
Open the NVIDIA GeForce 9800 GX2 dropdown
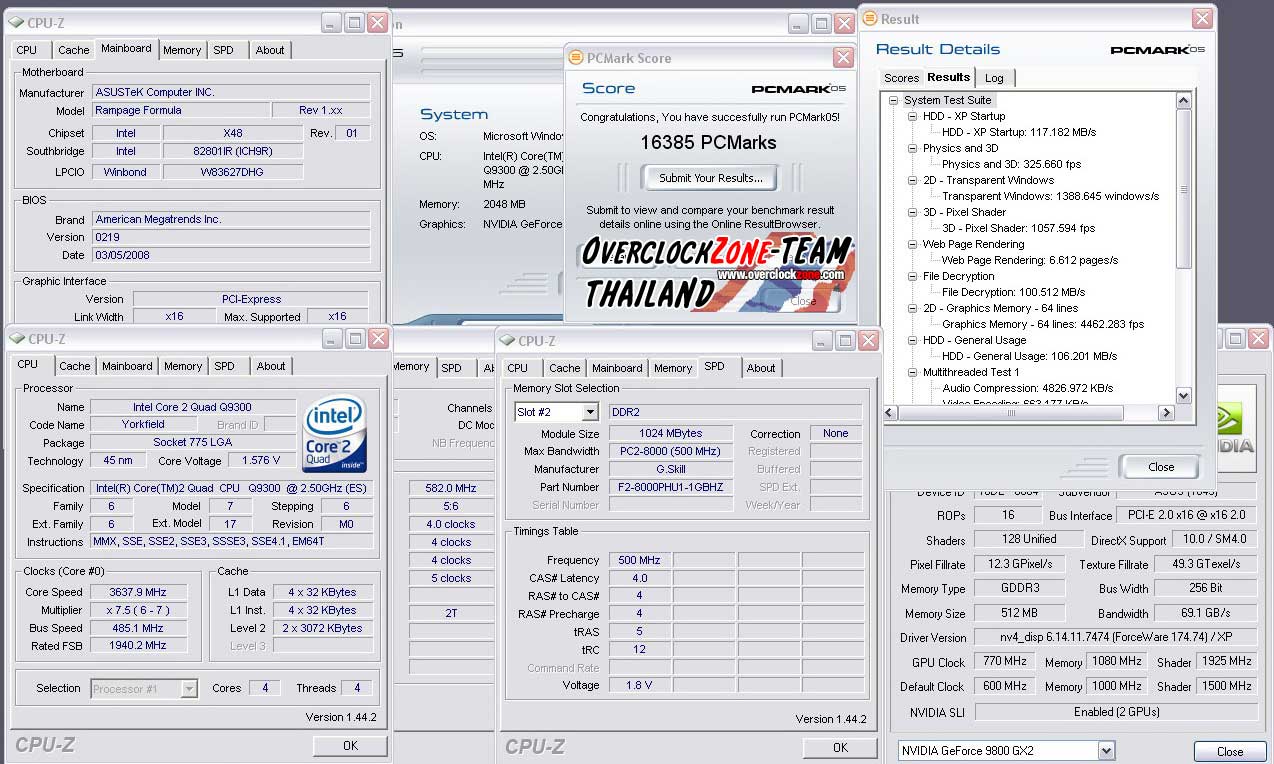[1105, 751]
